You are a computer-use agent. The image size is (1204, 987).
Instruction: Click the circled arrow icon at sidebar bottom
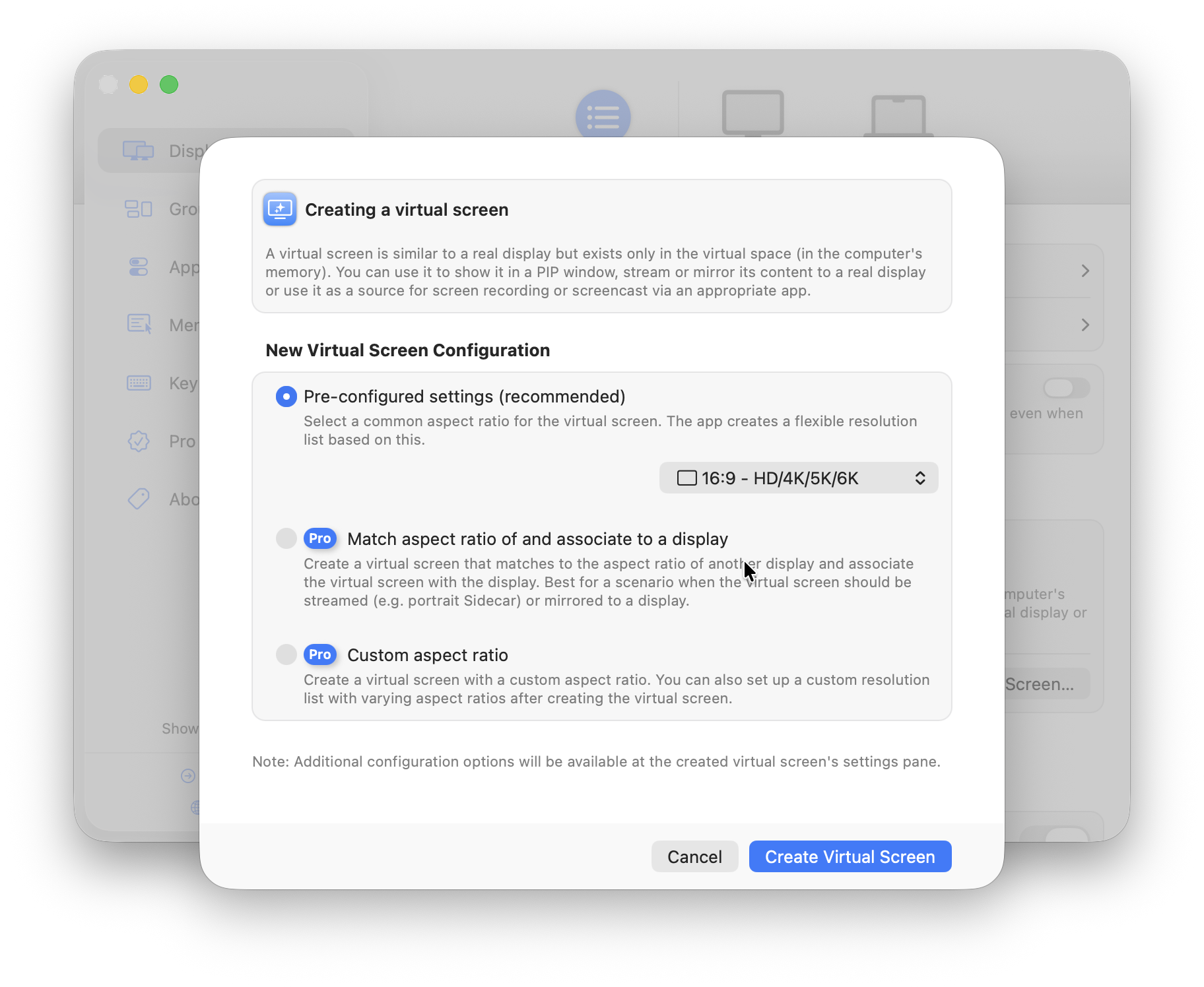click(x=188, y=776)
